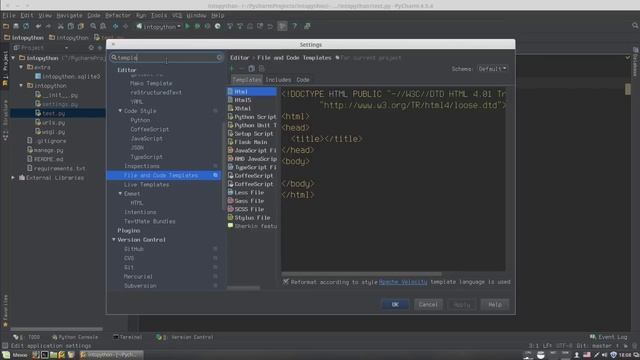Select GitHub under Version Control
The height and width of the screenshot is (360, 640).
point(133,249)
